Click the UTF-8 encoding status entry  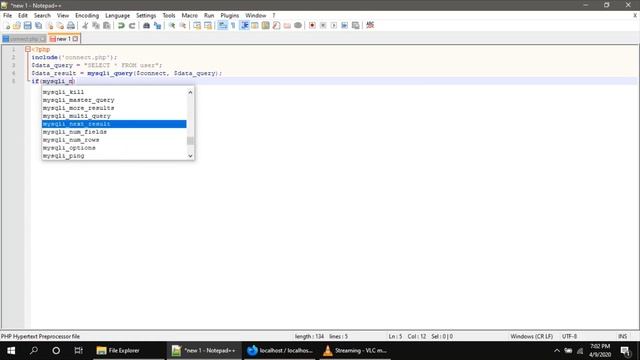tap(569, 336)
